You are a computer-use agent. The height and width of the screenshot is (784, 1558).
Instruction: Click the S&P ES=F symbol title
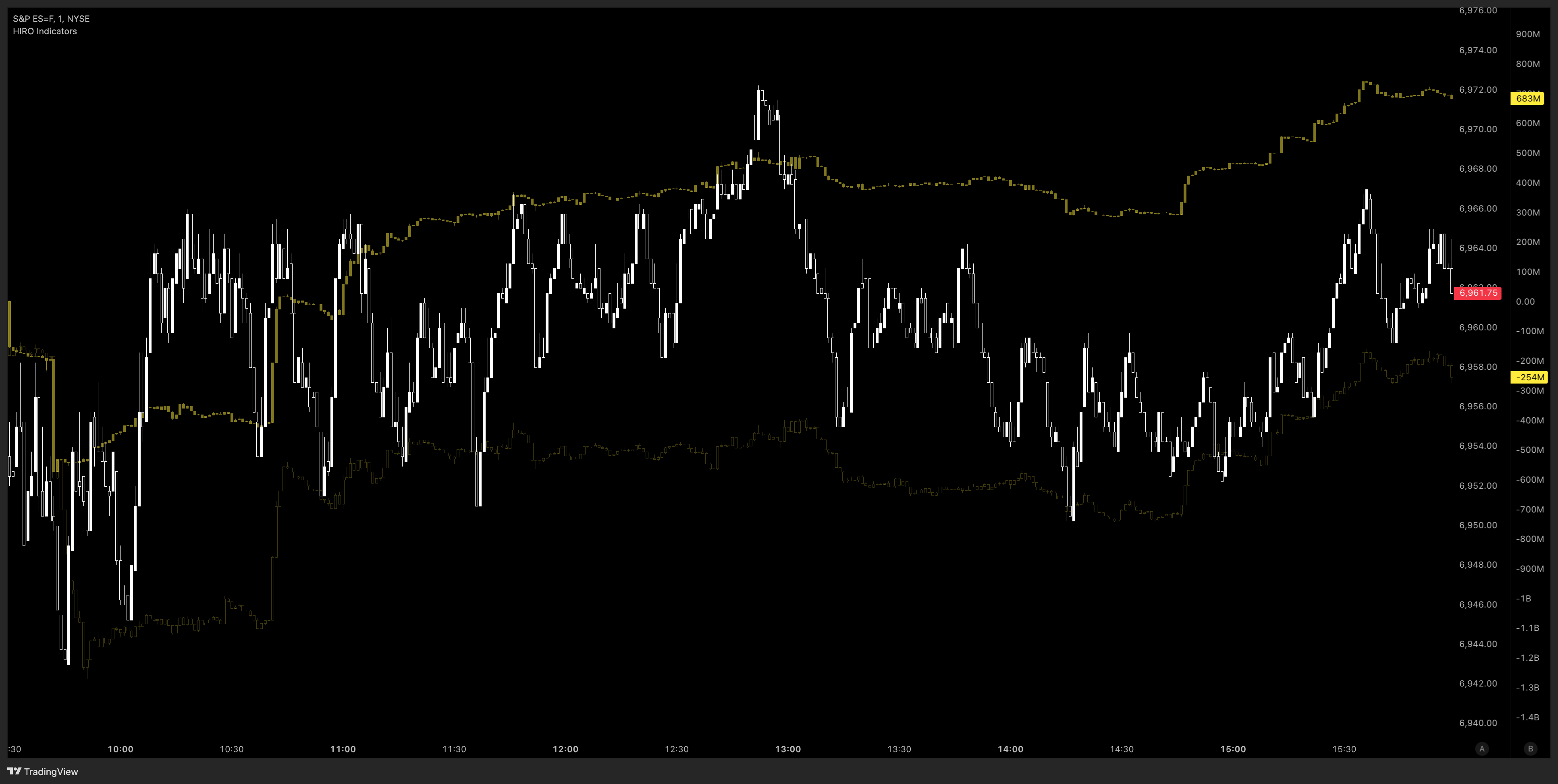[x=51, y=19]
